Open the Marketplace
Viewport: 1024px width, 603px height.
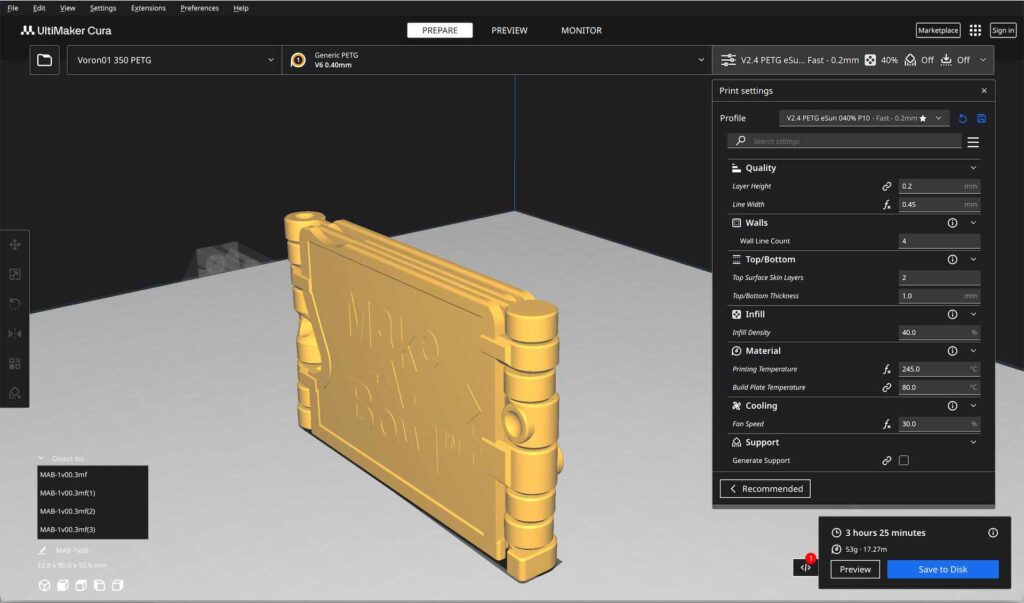coord(938,30)
